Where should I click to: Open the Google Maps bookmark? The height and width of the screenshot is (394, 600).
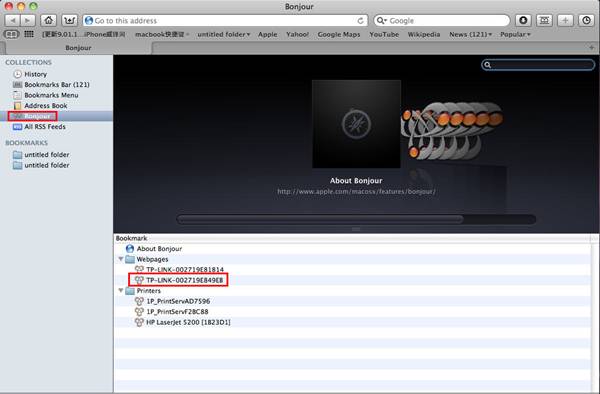(x=339, y=34)
